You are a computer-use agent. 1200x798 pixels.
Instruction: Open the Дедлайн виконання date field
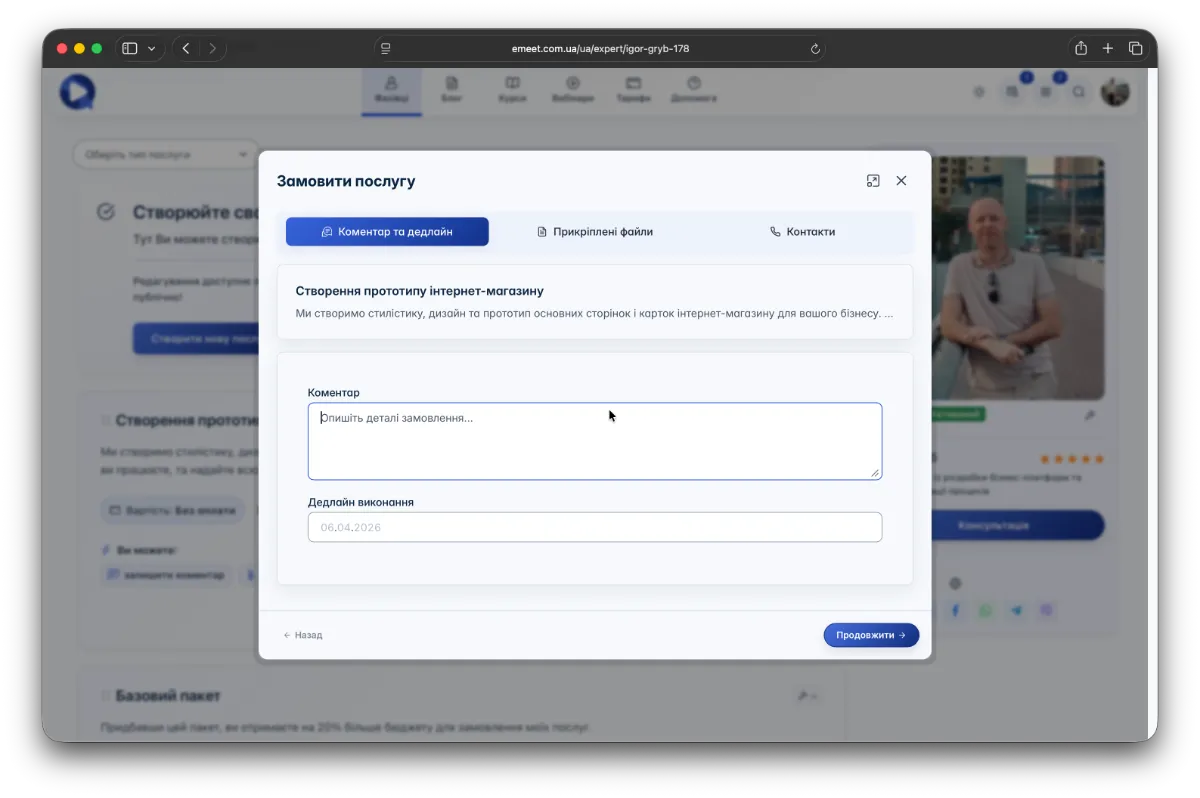[594, 527]
